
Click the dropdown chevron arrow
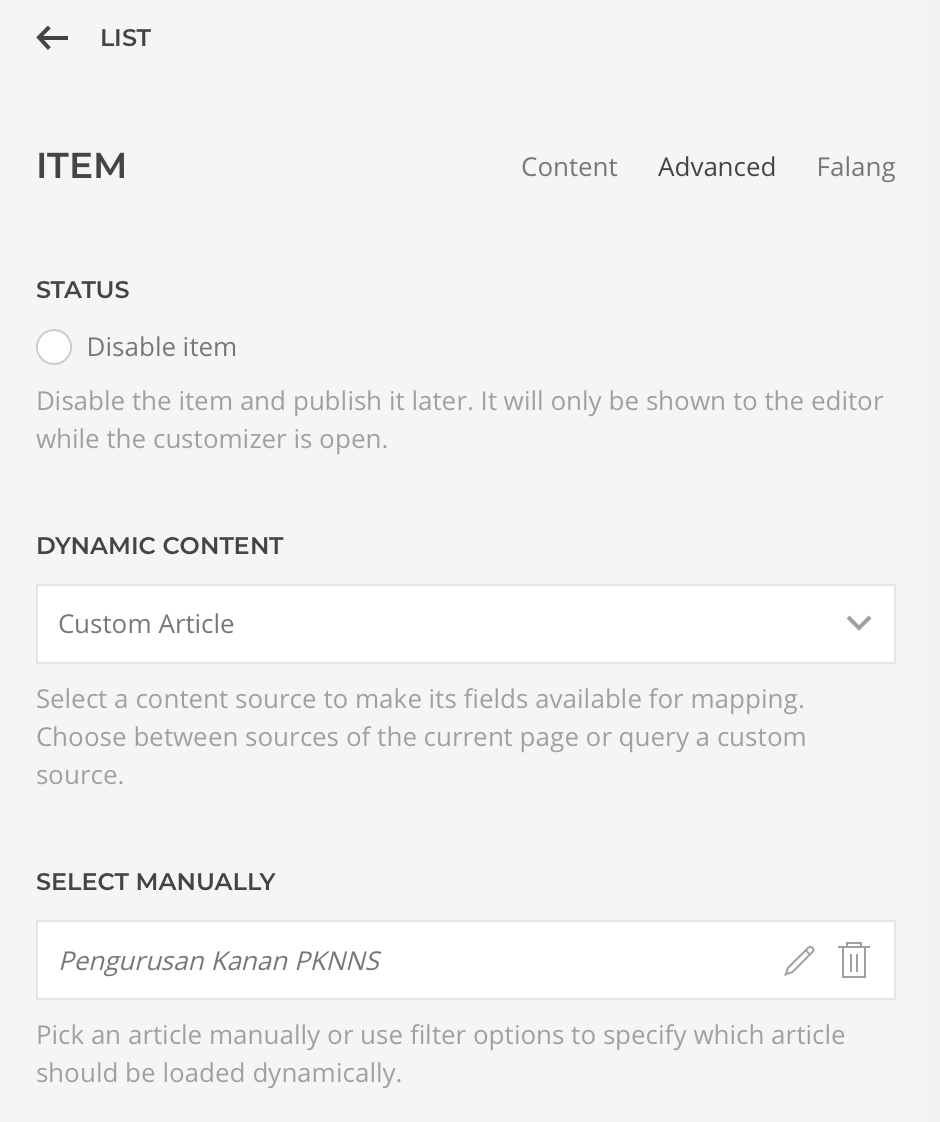tap(858, 623)
